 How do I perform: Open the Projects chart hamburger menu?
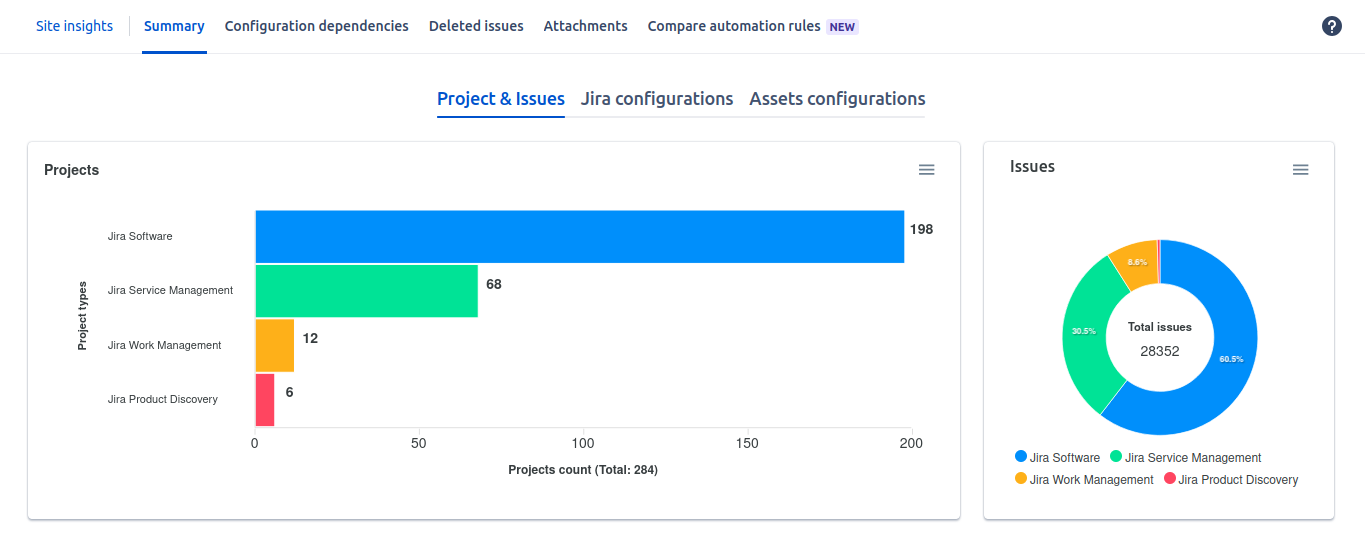tap(926, 170)
